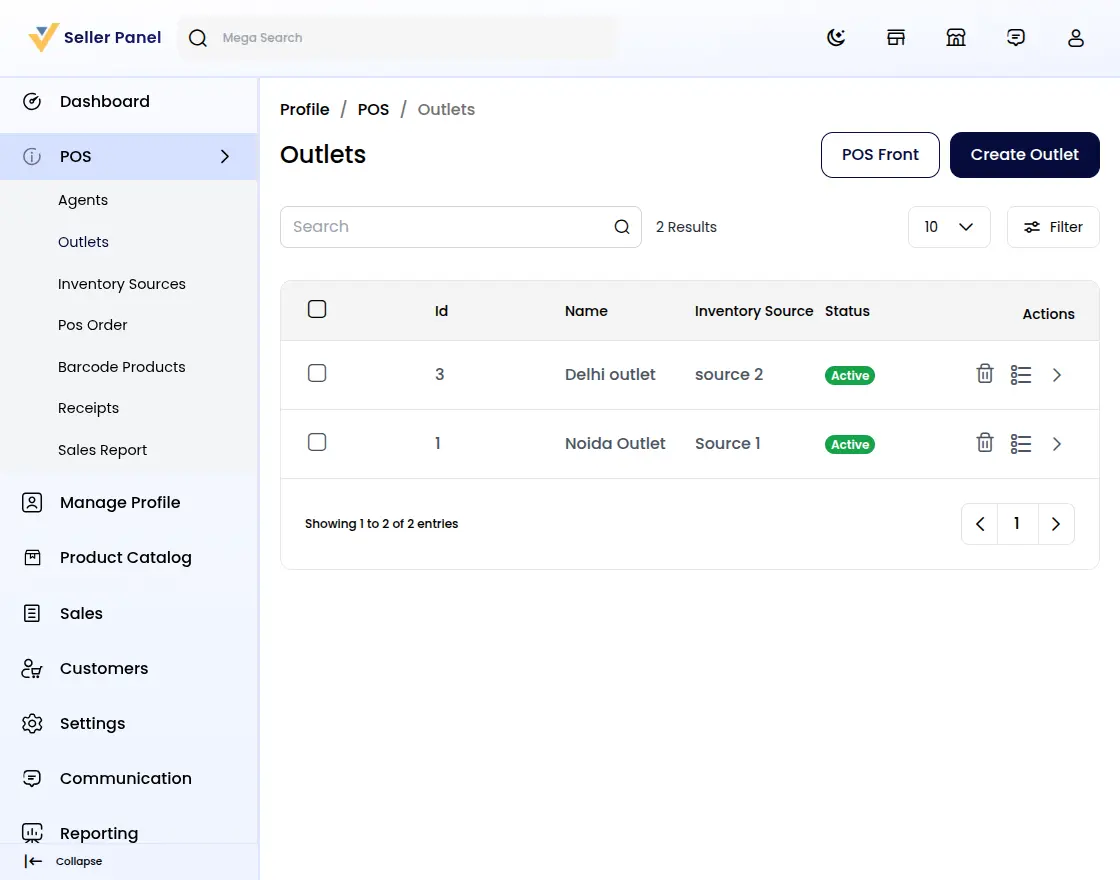
Task: Open messages chat icon in header
Action: 1016,37
